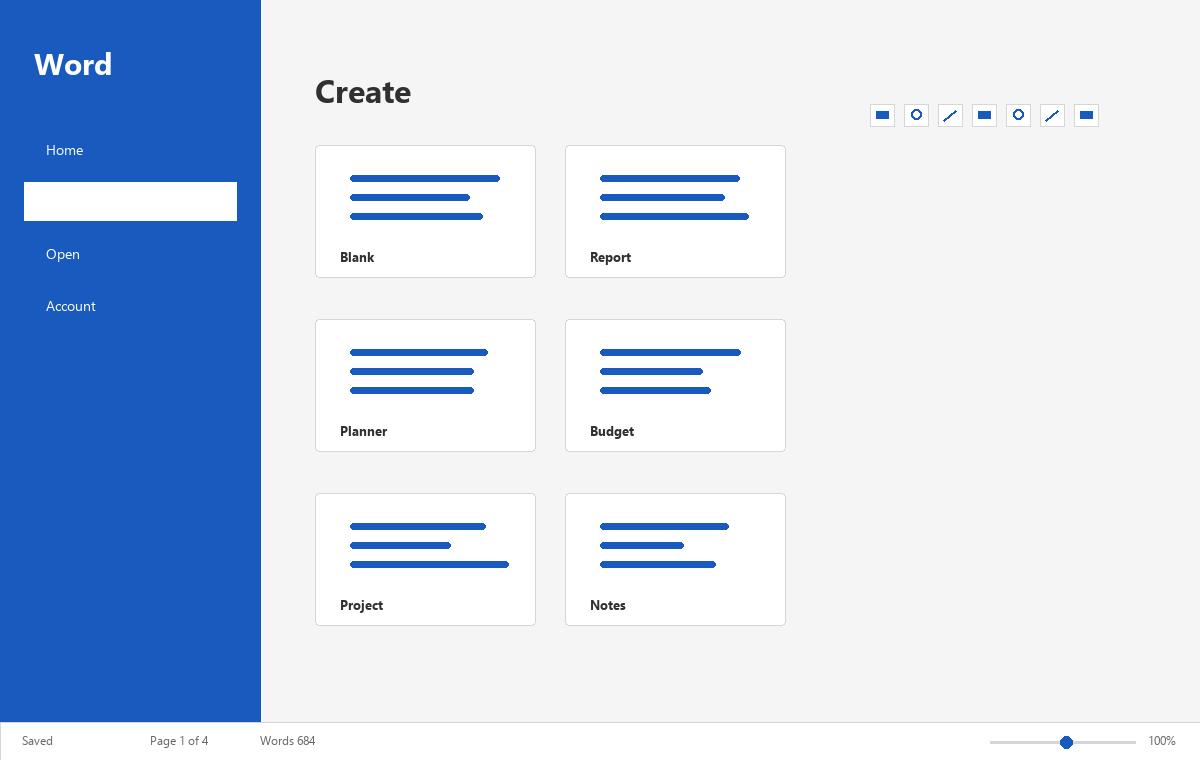Screen dimensions: 1200x760
Task: Click the Word title in the sidebar
Action: (73, 64)
